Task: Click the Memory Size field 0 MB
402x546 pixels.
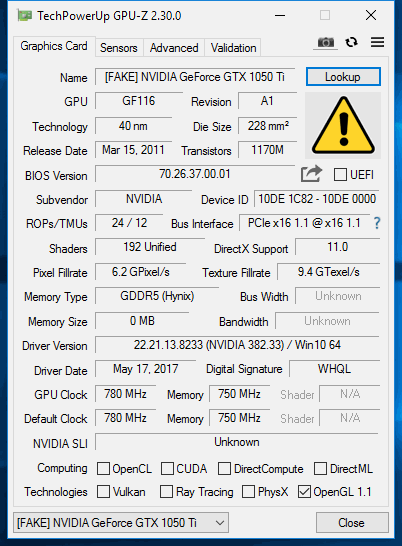Action: [142, 321]
